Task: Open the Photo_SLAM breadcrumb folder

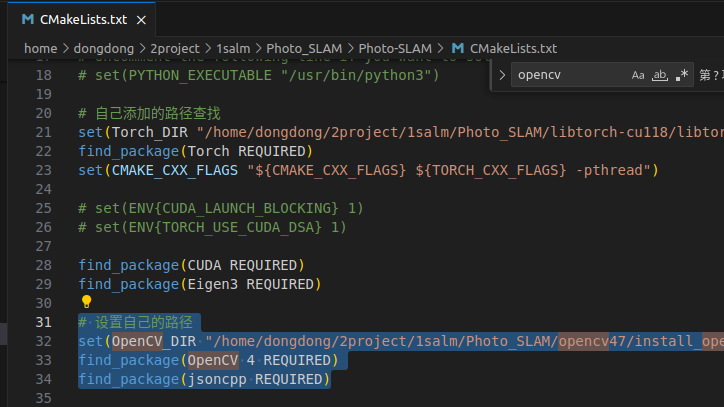Action: (304, 49)
